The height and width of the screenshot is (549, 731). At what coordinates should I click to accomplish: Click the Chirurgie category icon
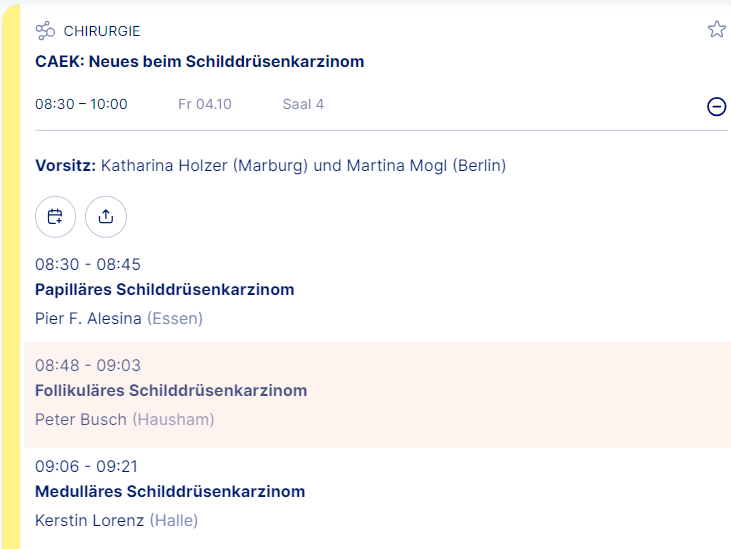[45, 31]
